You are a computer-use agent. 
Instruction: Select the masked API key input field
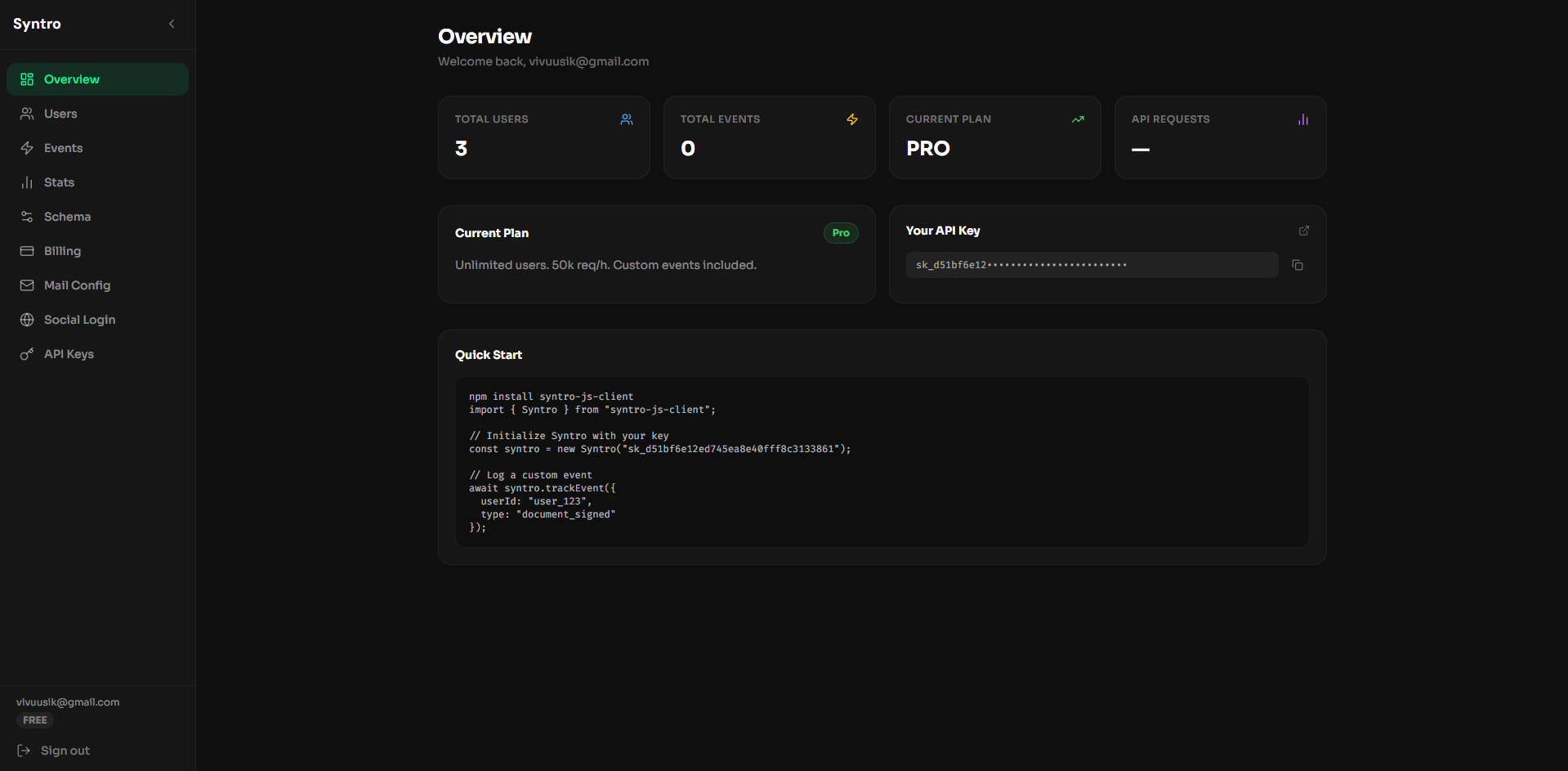pyautogui.click(x=1091, y=265)
